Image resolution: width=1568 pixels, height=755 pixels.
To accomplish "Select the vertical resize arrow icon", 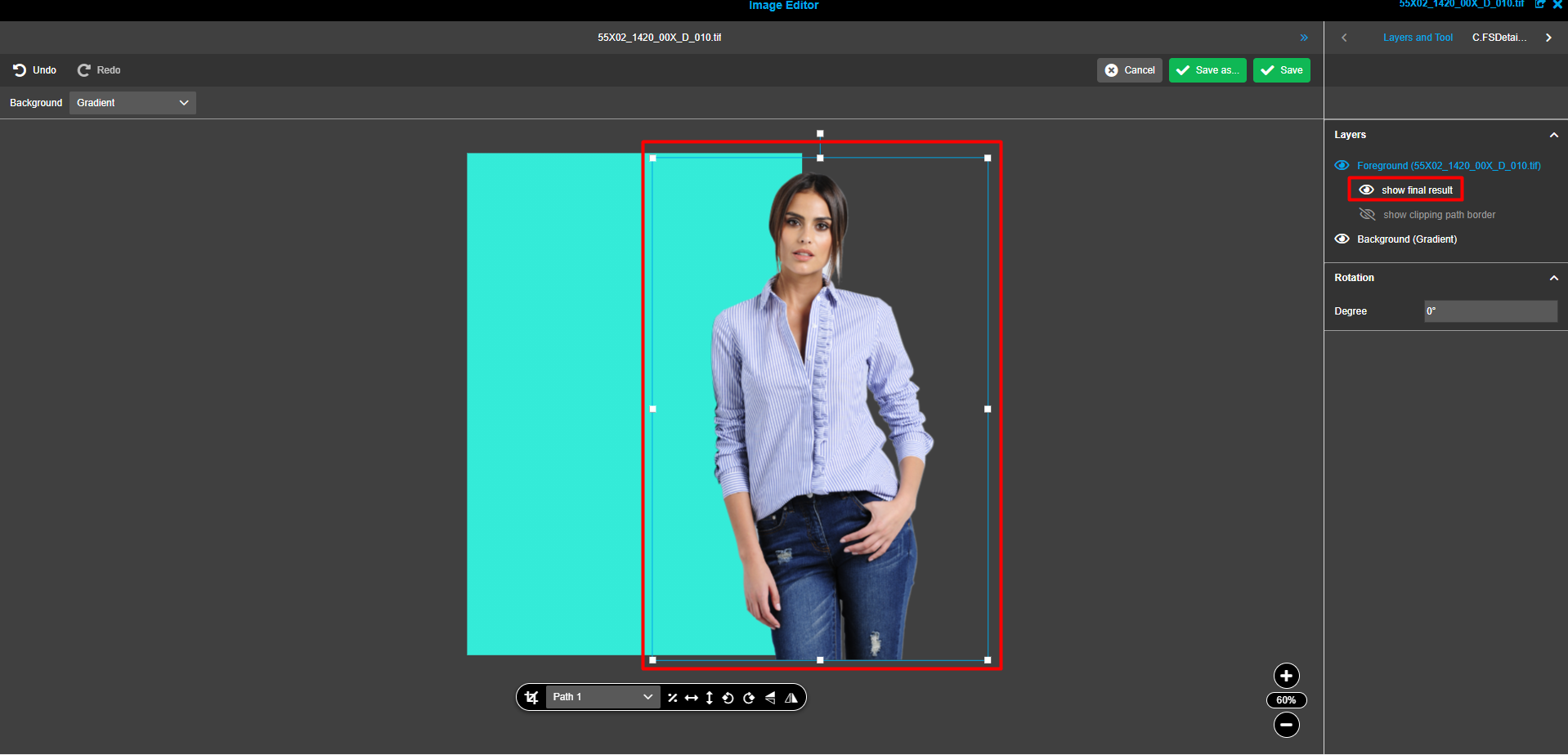I will [x=710, y=698].
